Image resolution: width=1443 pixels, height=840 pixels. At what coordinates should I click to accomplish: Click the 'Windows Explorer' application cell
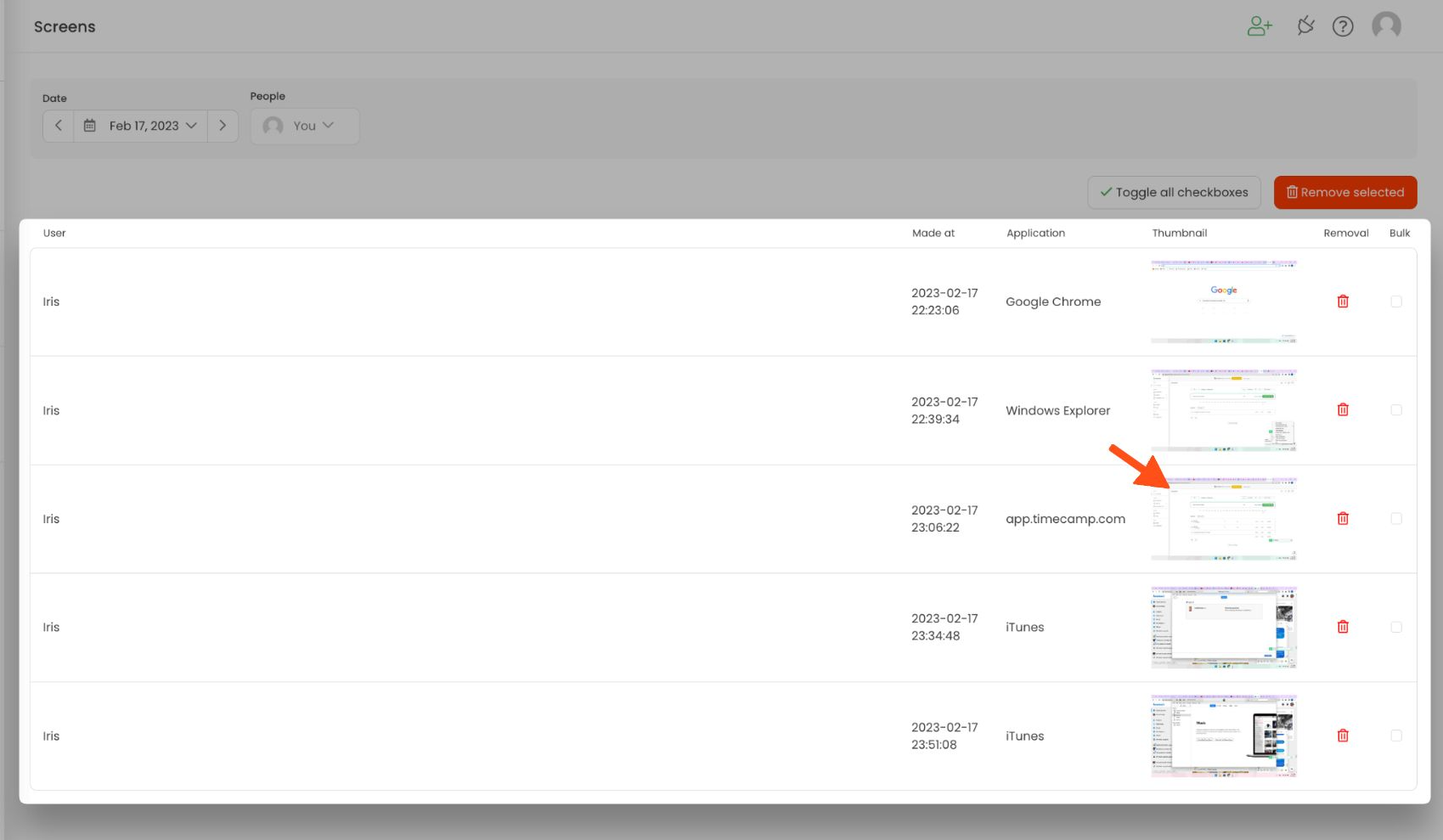coord(1058,410)
